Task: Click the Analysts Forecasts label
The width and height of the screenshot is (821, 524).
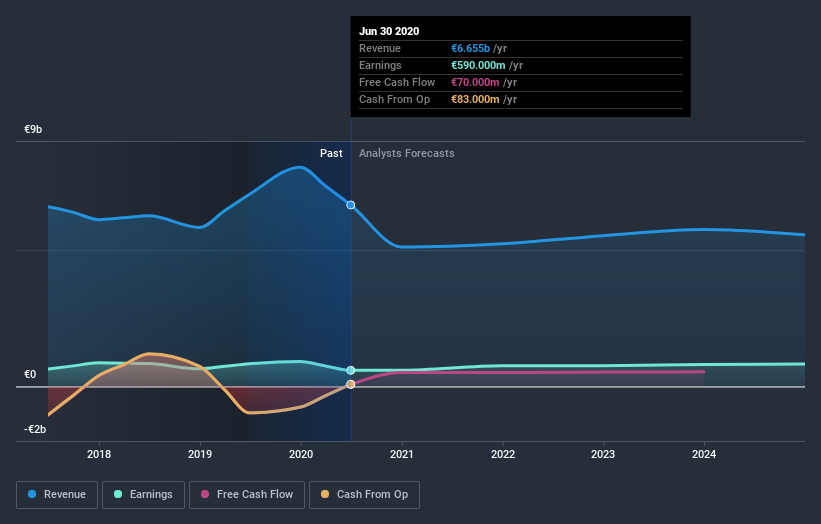Action: (x=407, y=153)
